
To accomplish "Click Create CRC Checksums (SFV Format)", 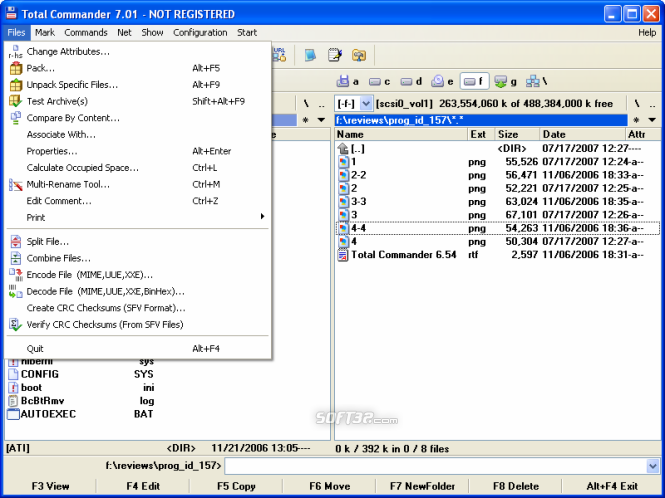I will pyautogui.click(x=138, y=308).
